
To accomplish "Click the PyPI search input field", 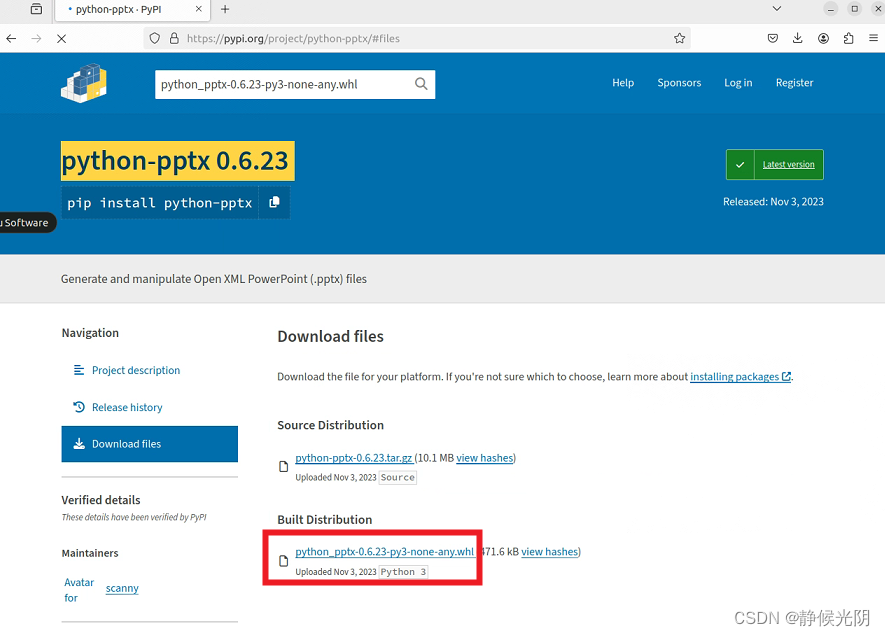I will click(x=282, y=84).
